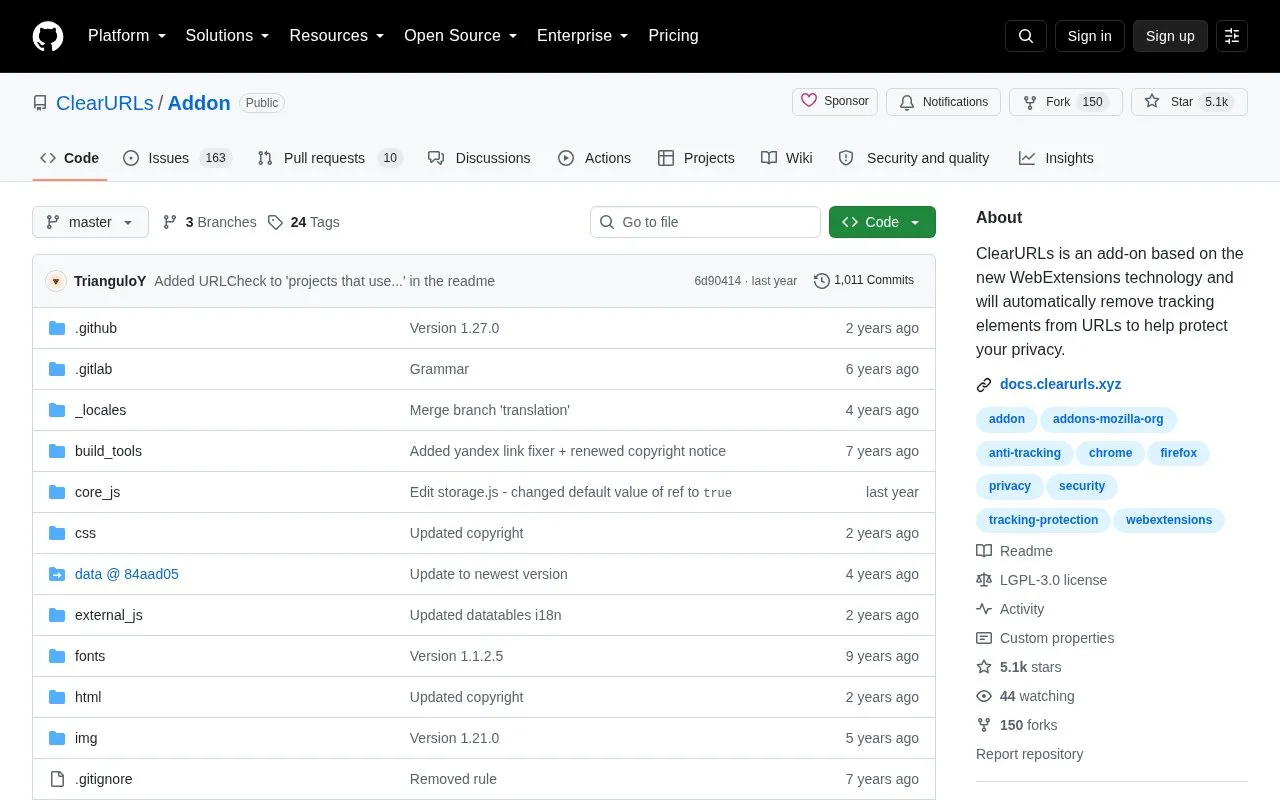Open the .github folder
The height and width of the screenshot is (800, 1280).
pyautogui.click(x=96, y=328)
